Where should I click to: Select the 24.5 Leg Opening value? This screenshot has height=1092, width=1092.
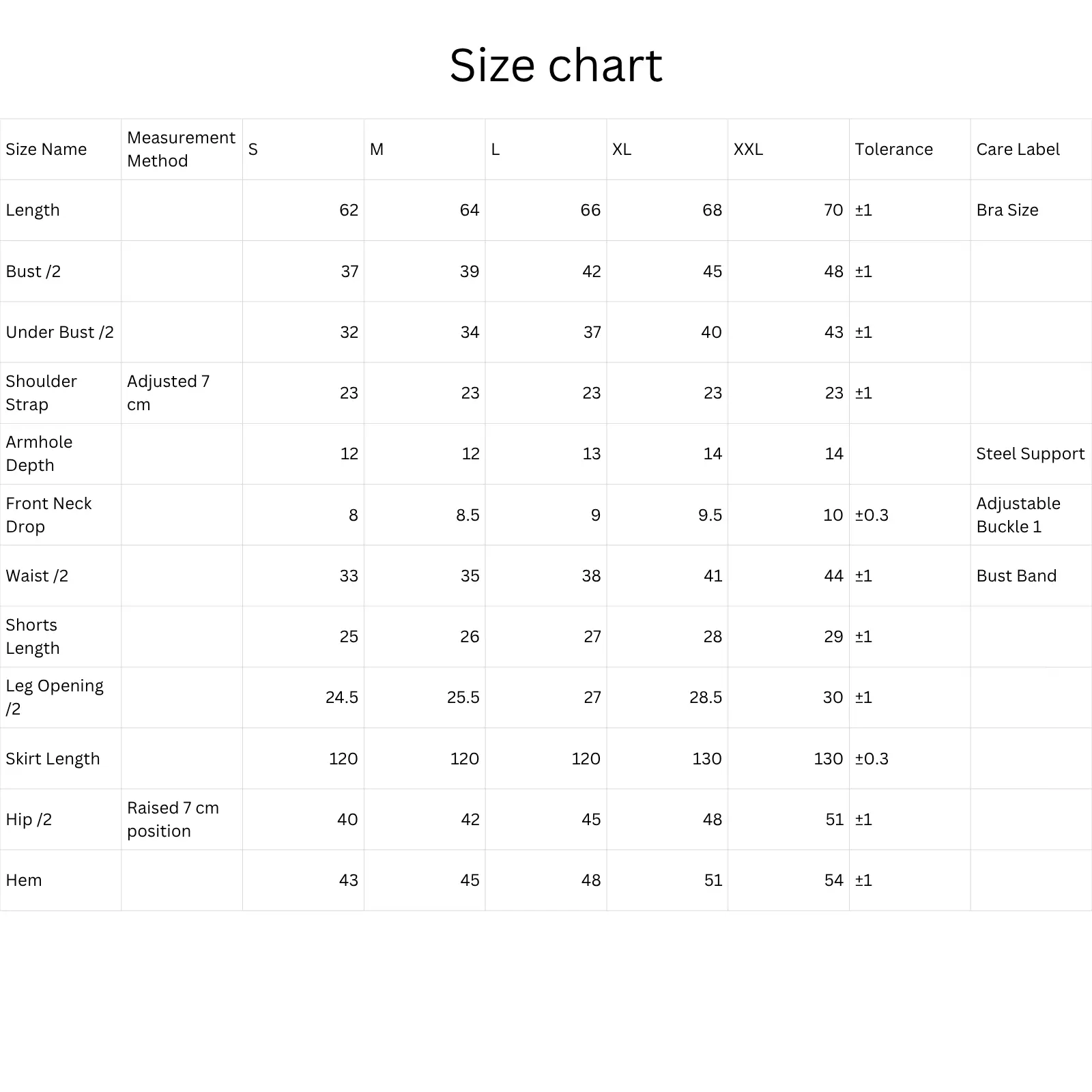(341, 698)
